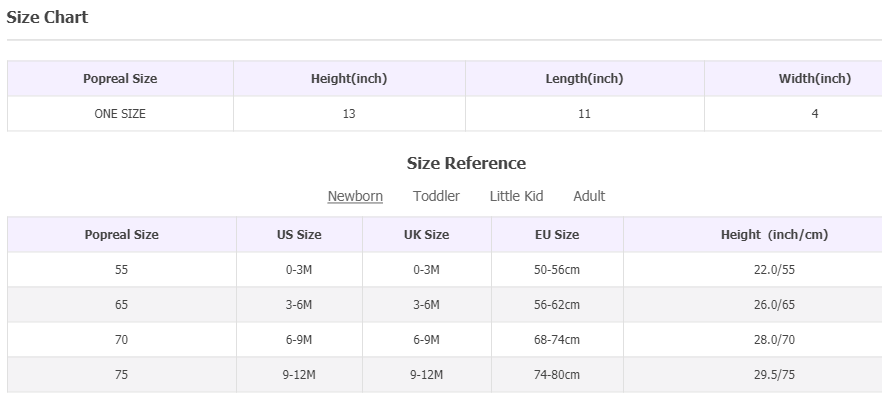Click the UK Size column header
Screen dimensions: 882x412
426,235
